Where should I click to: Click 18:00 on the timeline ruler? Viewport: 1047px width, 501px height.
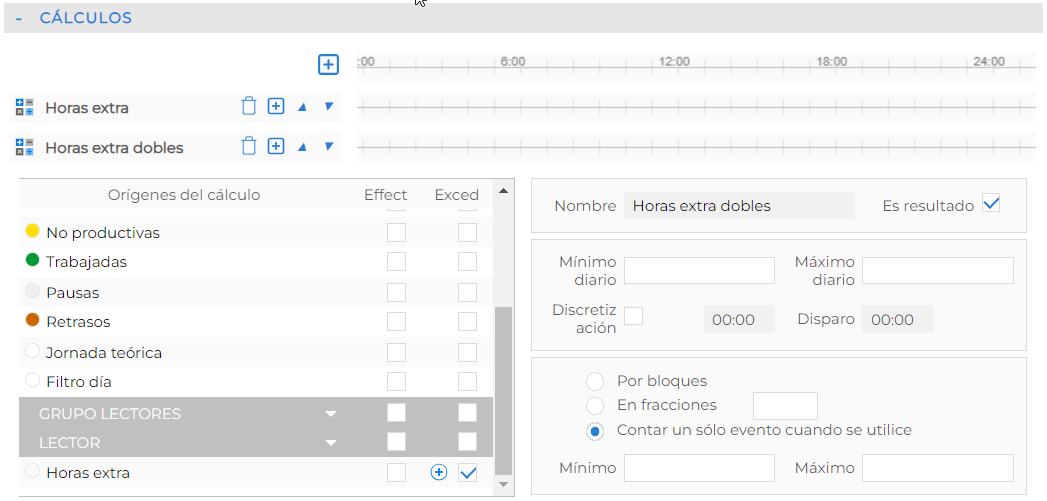pyautogui.click(x=831, y=61)
